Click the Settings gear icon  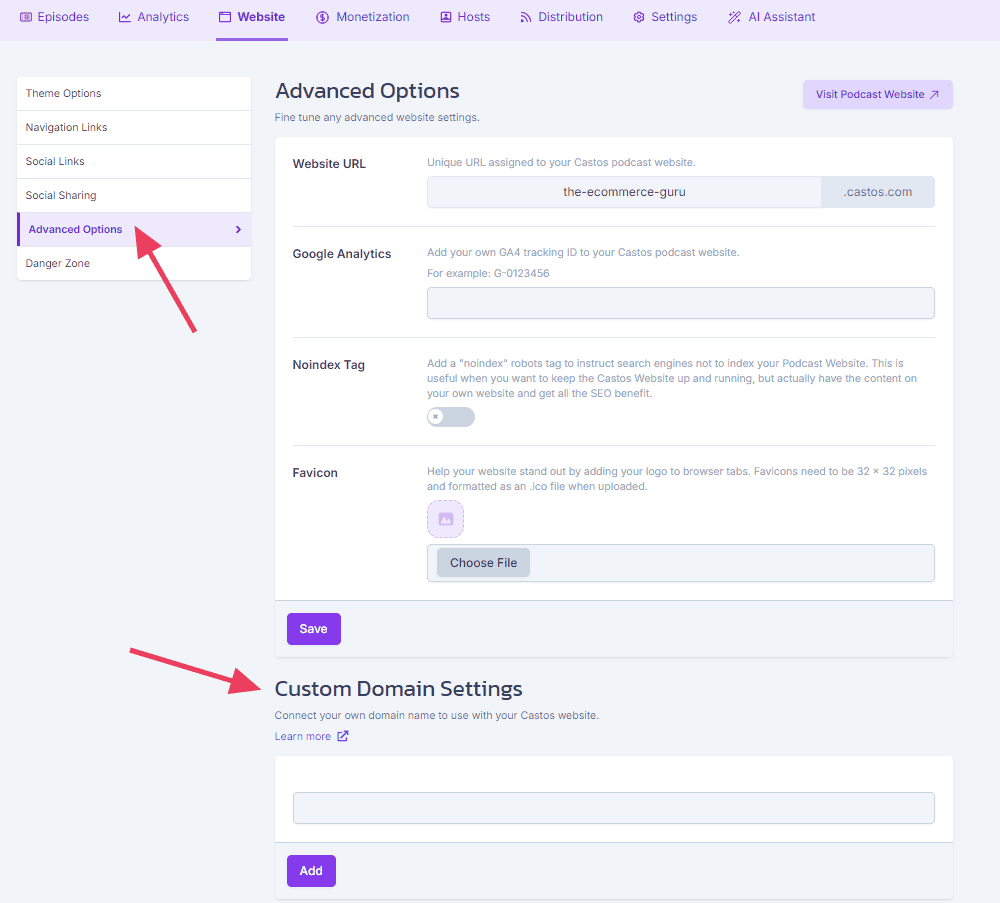point(638,17)
